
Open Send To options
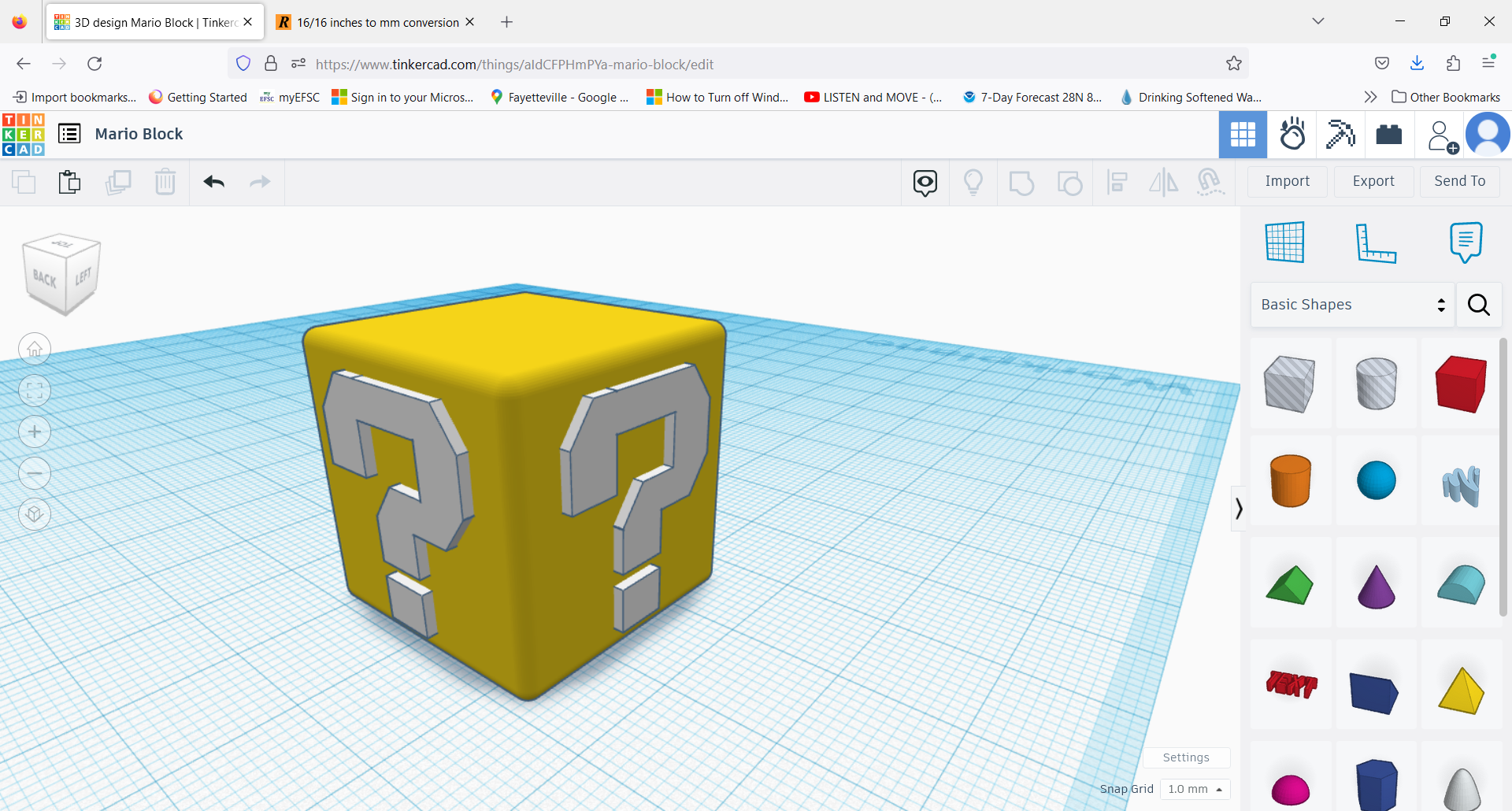(1459, 181)
